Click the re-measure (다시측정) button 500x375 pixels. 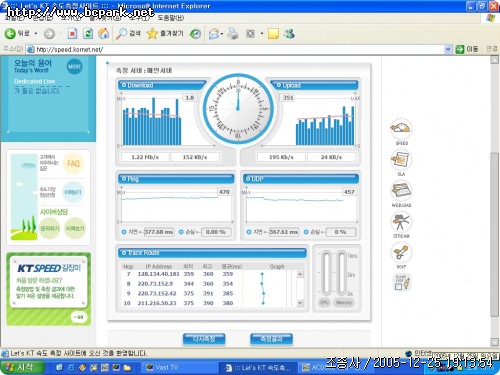[x=204, y=339]
